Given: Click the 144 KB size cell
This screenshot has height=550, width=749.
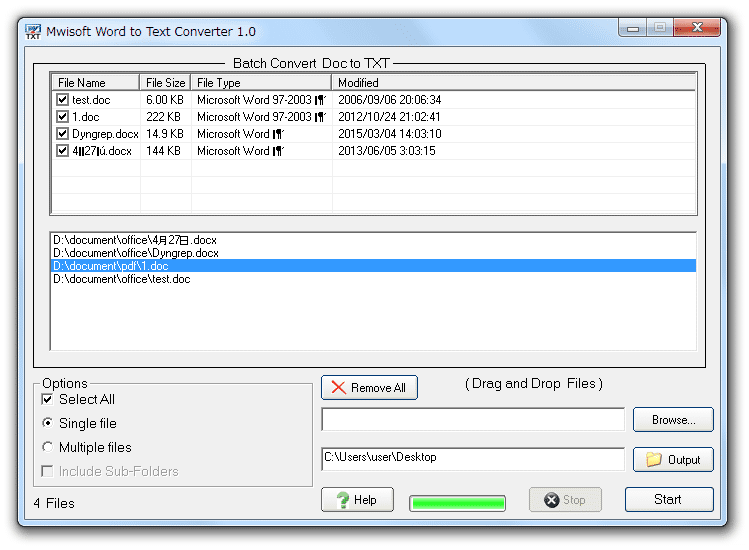Looking at the screenshot, I should 163,151.
